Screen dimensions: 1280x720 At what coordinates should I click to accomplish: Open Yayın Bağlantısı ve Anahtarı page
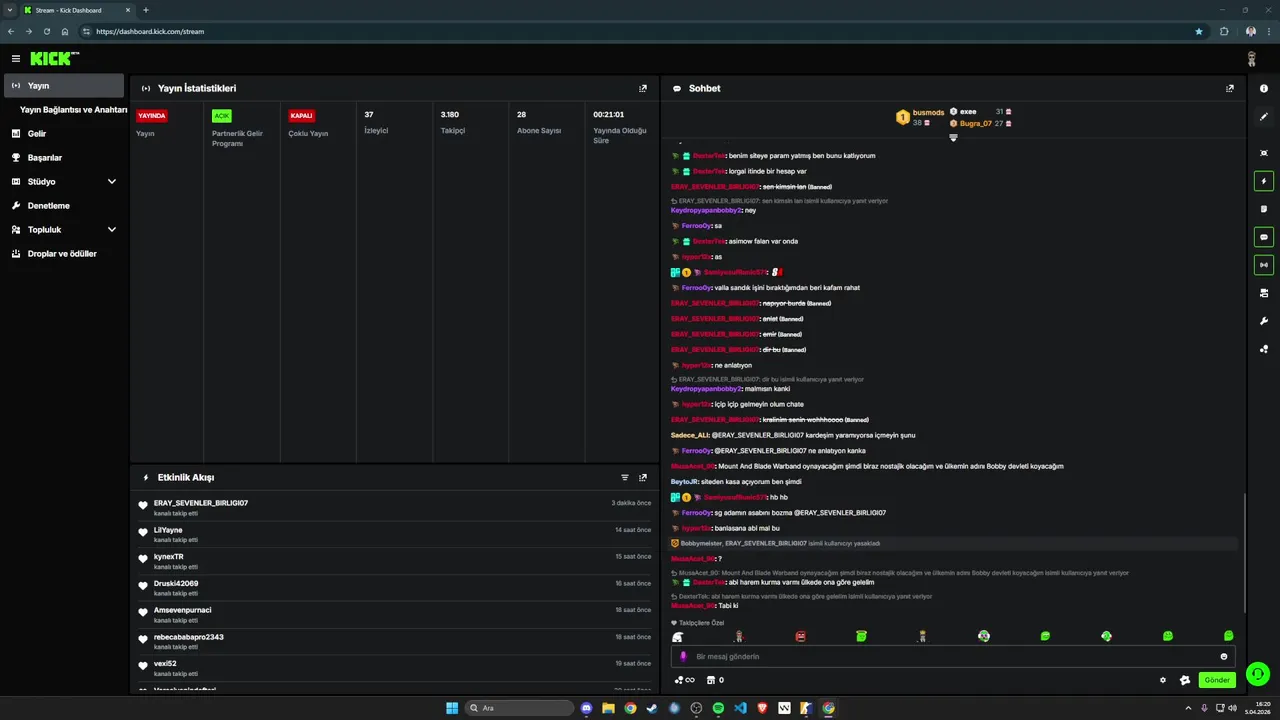click(73, 110)
